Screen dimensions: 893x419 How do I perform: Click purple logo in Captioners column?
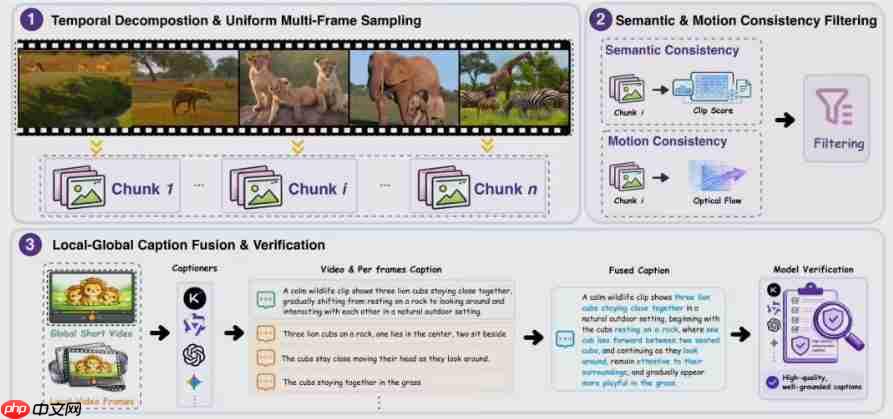(x=195, y=326)
